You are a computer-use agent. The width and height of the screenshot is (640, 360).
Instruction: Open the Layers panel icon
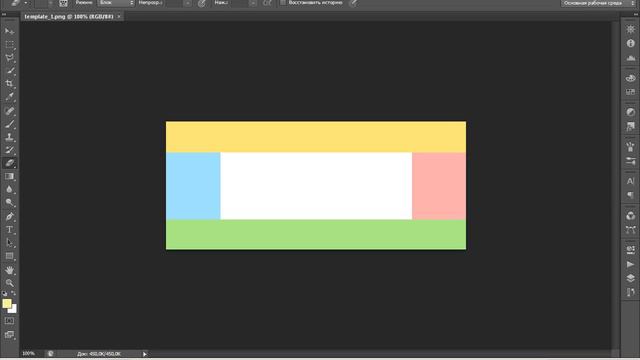pos(631,278)
